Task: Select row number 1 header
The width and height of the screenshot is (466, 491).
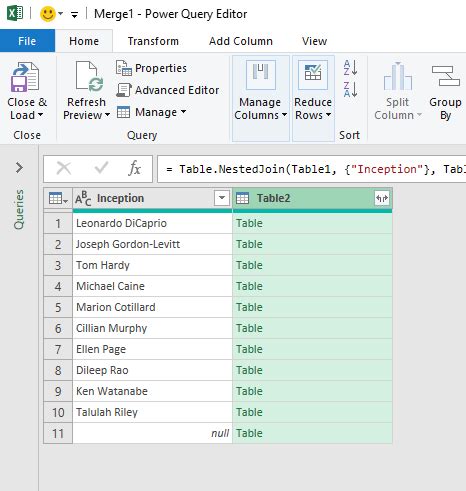Action: tap(58, 223)
